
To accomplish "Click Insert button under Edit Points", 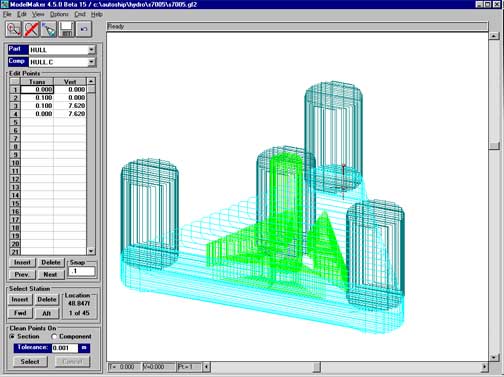I will [x=22, y=263].
